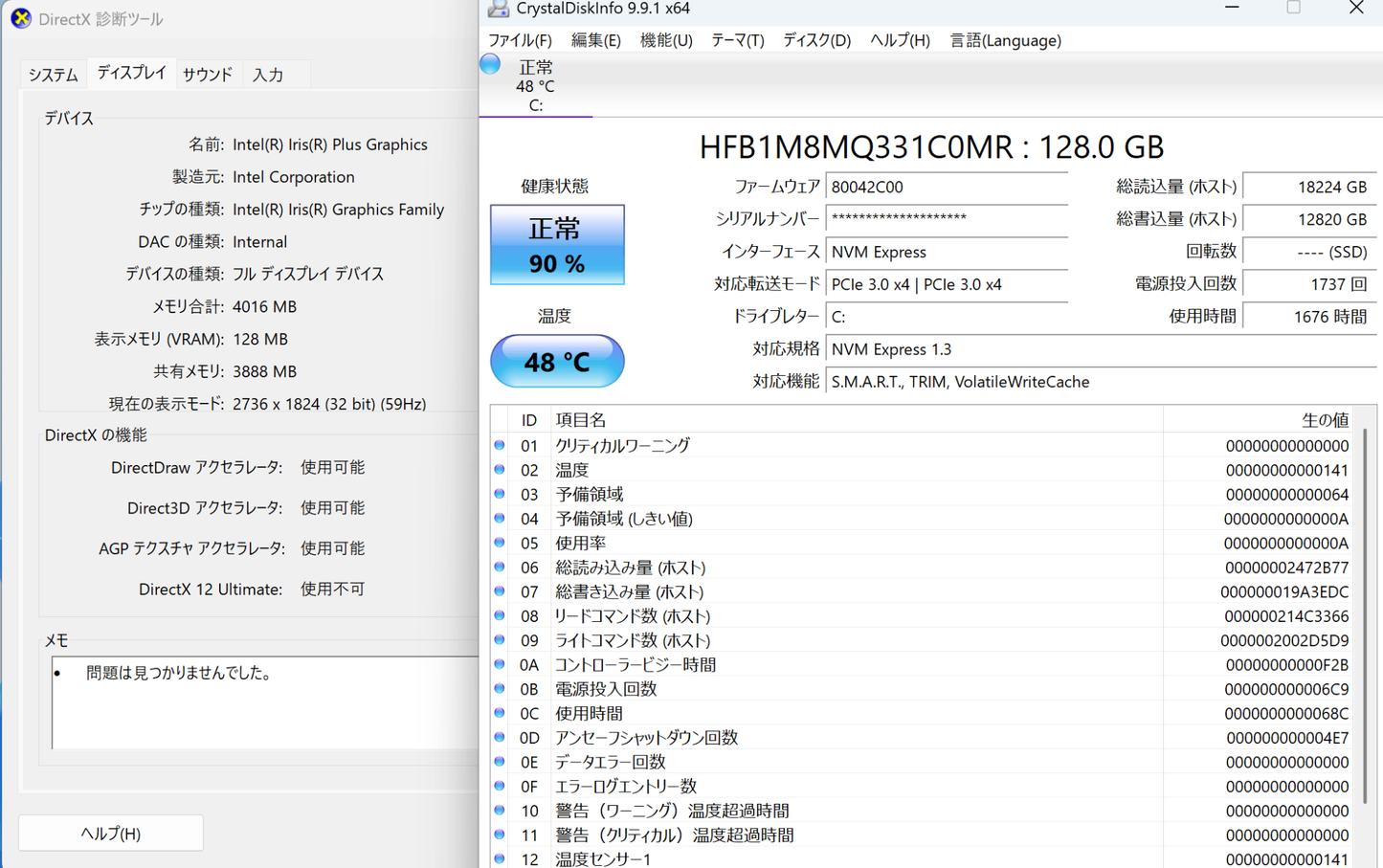Screen dimensions: 1383x868
Task: Click status dot for 警告（クリティカル）温度超過時間 row
Action: 500,835
